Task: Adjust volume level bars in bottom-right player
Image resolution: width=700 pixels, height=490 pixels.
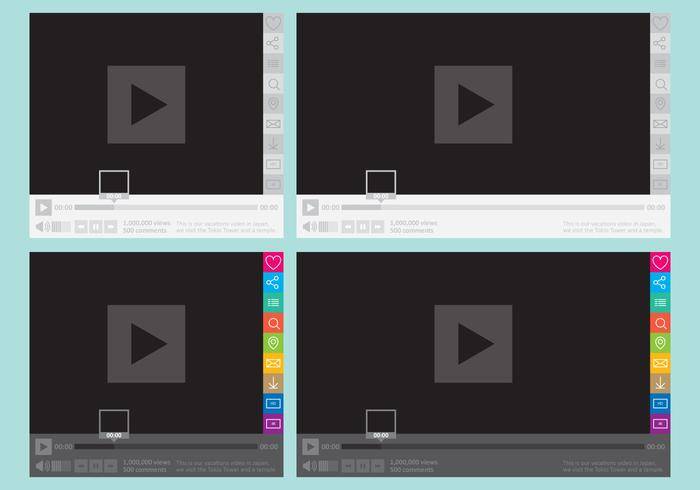Action: pyautogui.click(x=328, y=466)
